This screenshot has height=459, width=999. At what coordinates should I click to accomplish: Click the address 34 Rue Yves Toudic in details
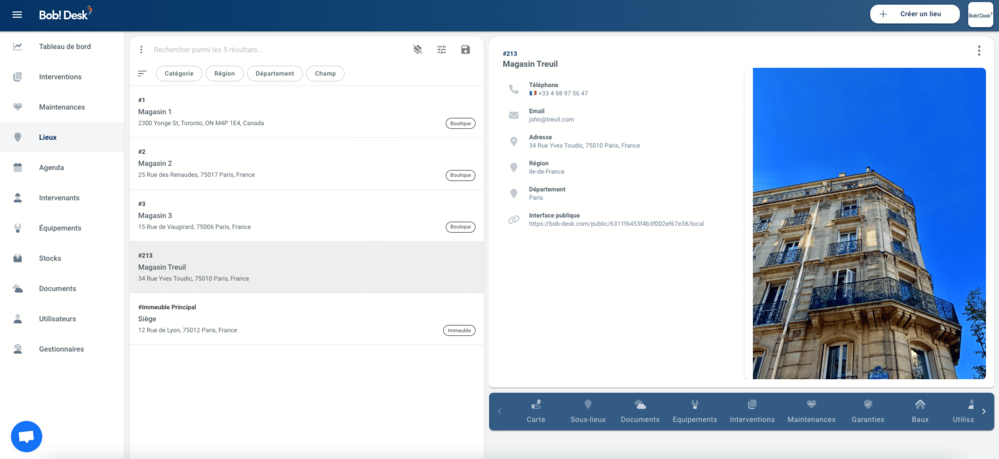(584, 145)
